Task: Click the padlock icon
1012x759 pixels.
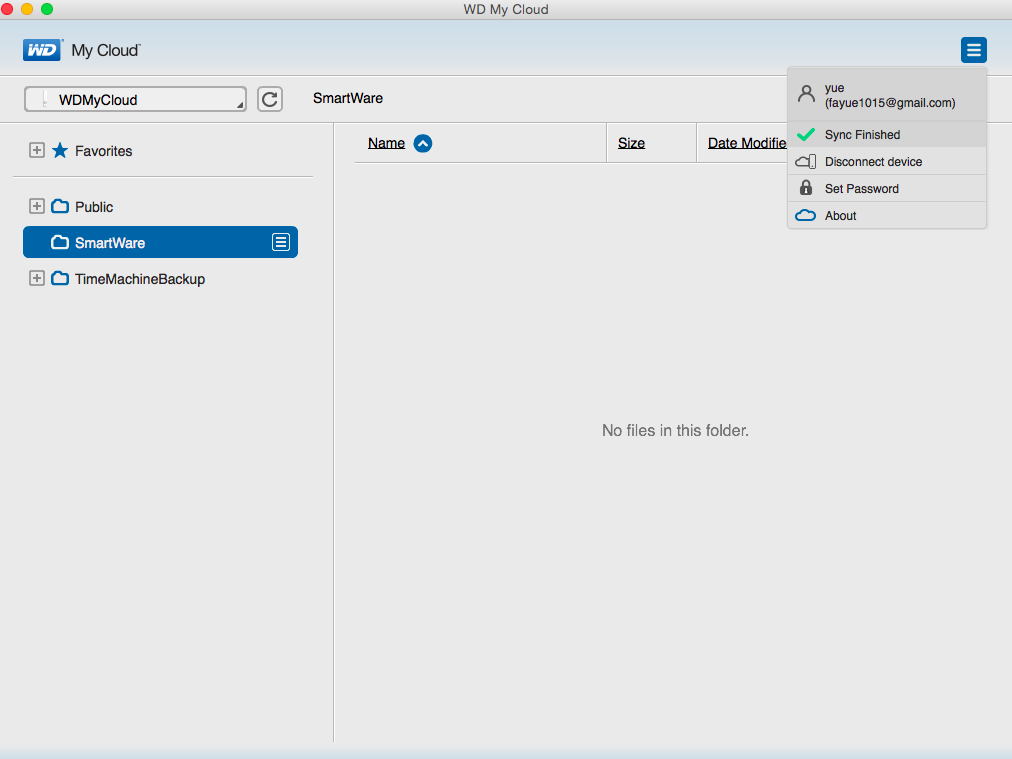Action: (x=805, y=188)
